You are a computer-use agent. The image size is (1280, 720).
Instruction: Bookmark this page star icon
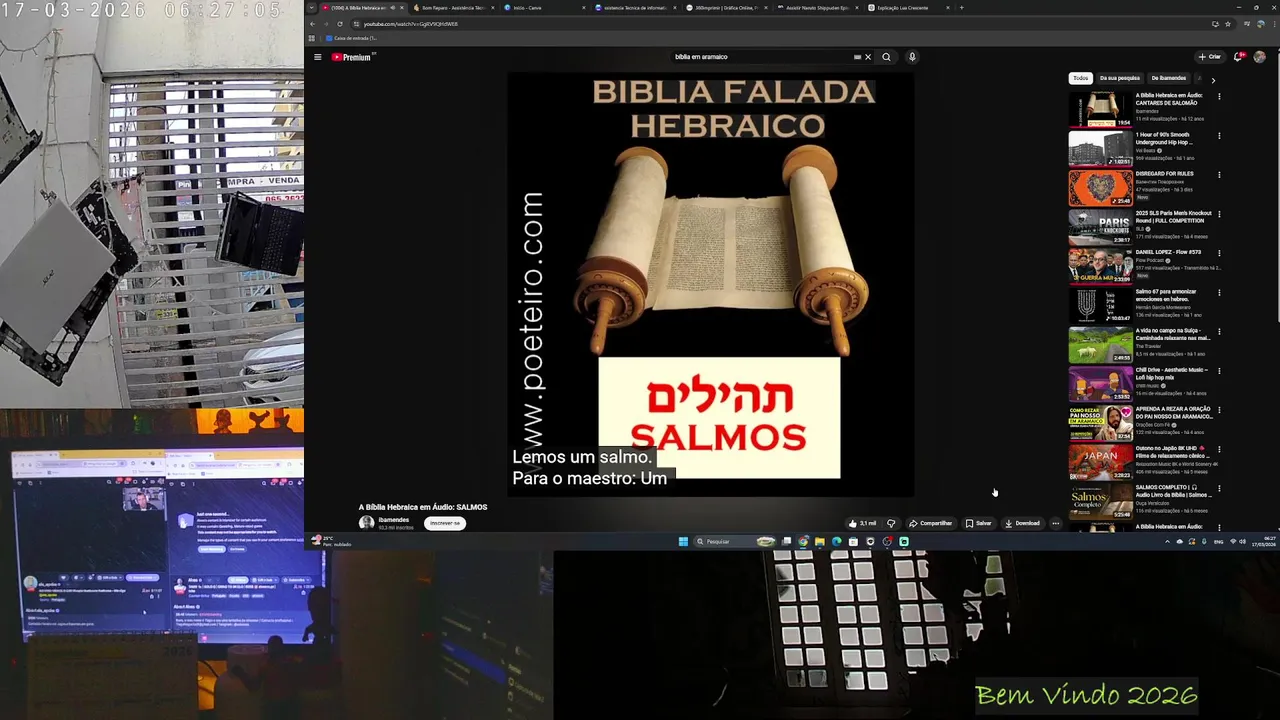click(x=1228, y=24)
